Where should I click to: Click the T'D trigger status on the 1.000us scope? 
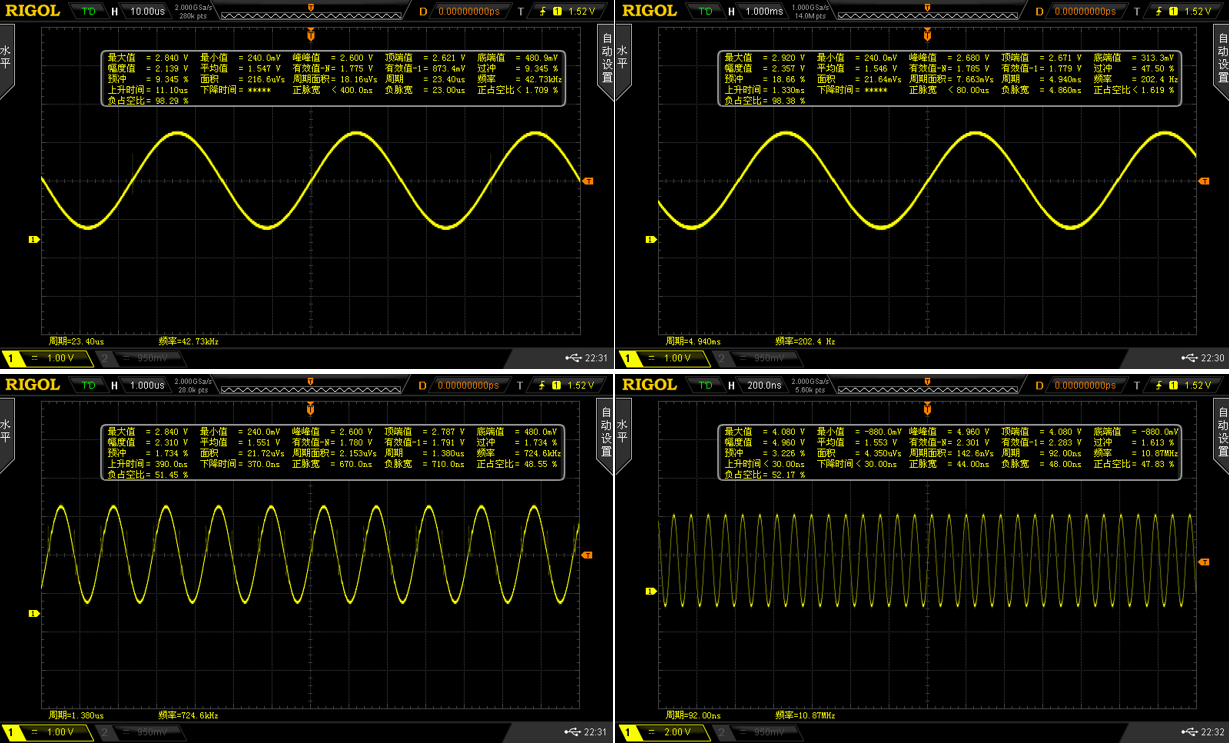[89, 385]
